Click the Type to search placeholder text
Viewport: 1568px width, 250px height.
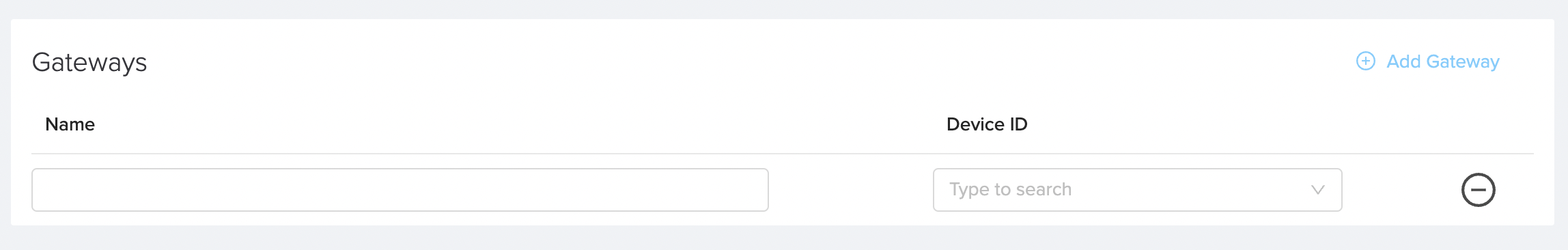point(1010,190)
